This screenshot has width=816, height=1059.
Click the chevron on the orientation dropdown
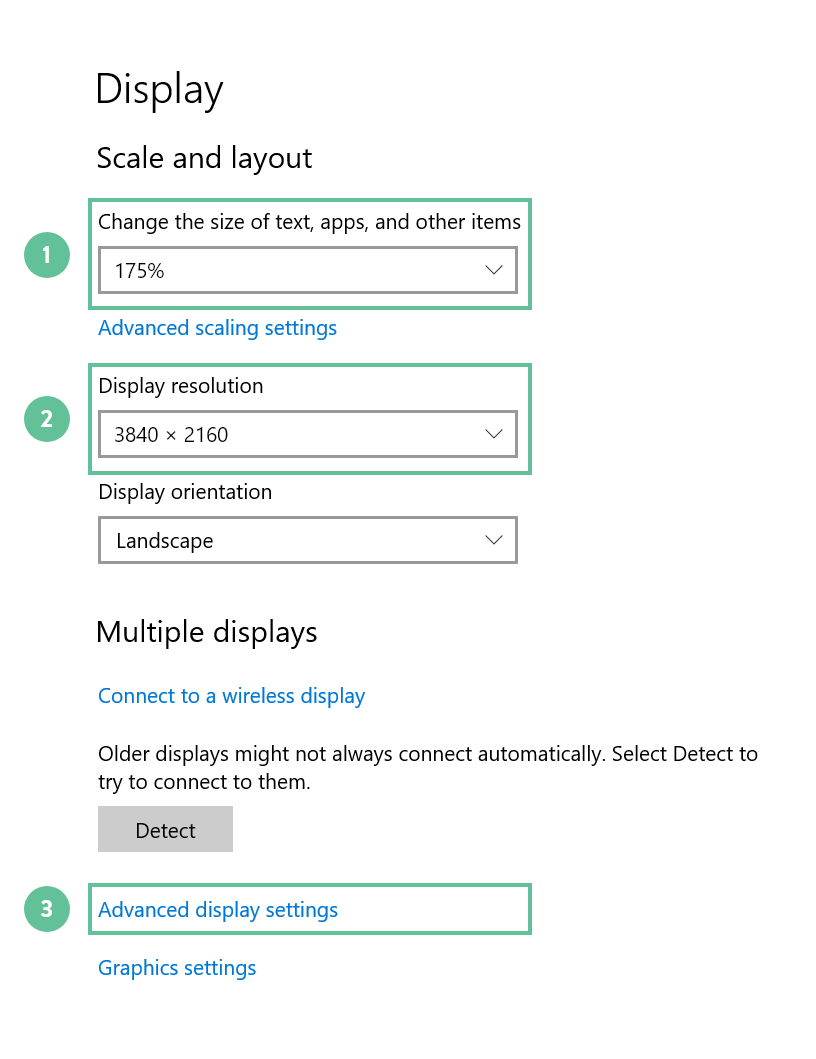pyautogui.click(x=493, y=540)
